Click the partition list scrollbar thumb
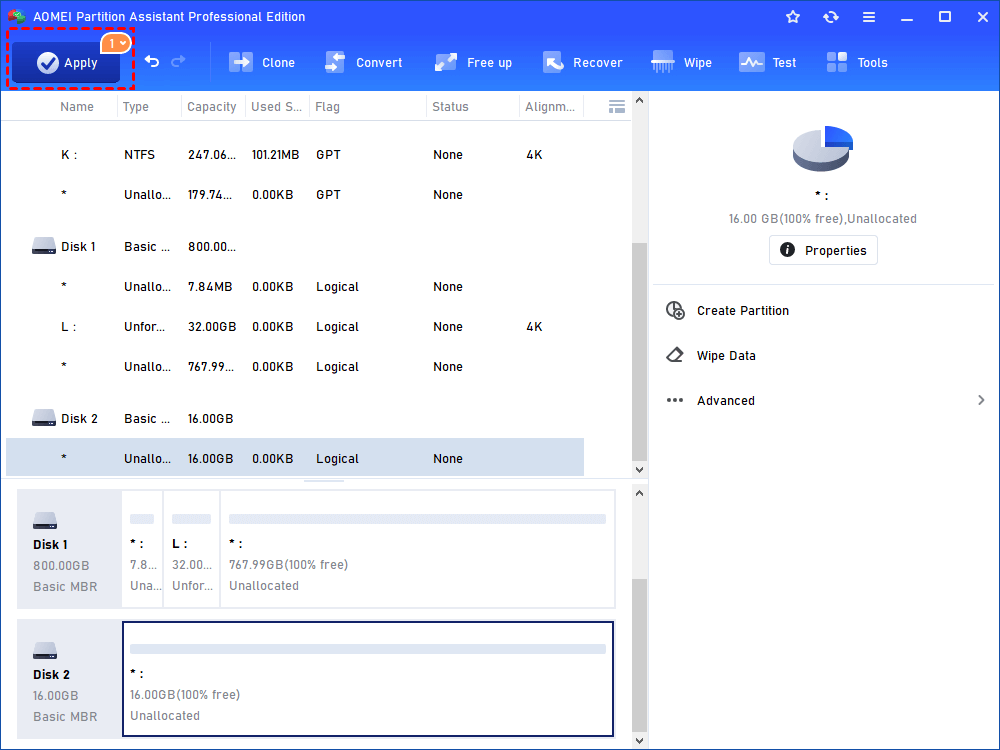Image resolution: width=1000 pixels, height=750 pixels. [x=639, y=351]
